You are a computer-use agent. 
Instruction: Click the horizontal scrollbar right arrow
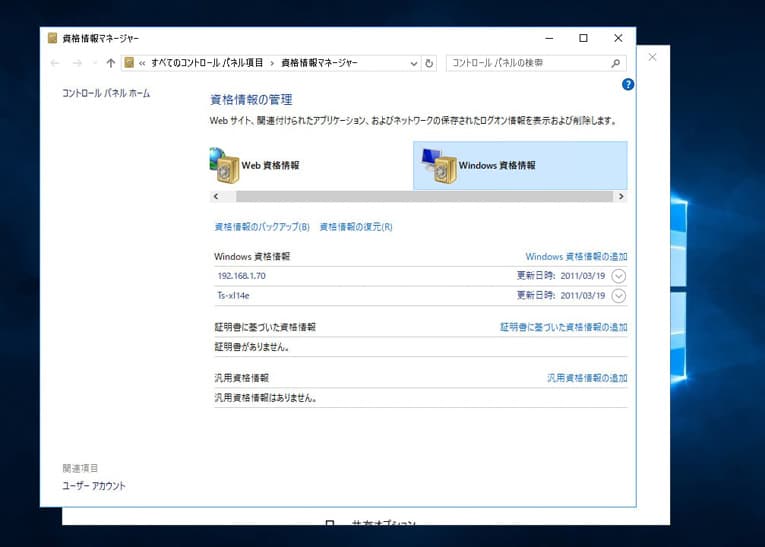pyautogui.click(x=621, y=197)
